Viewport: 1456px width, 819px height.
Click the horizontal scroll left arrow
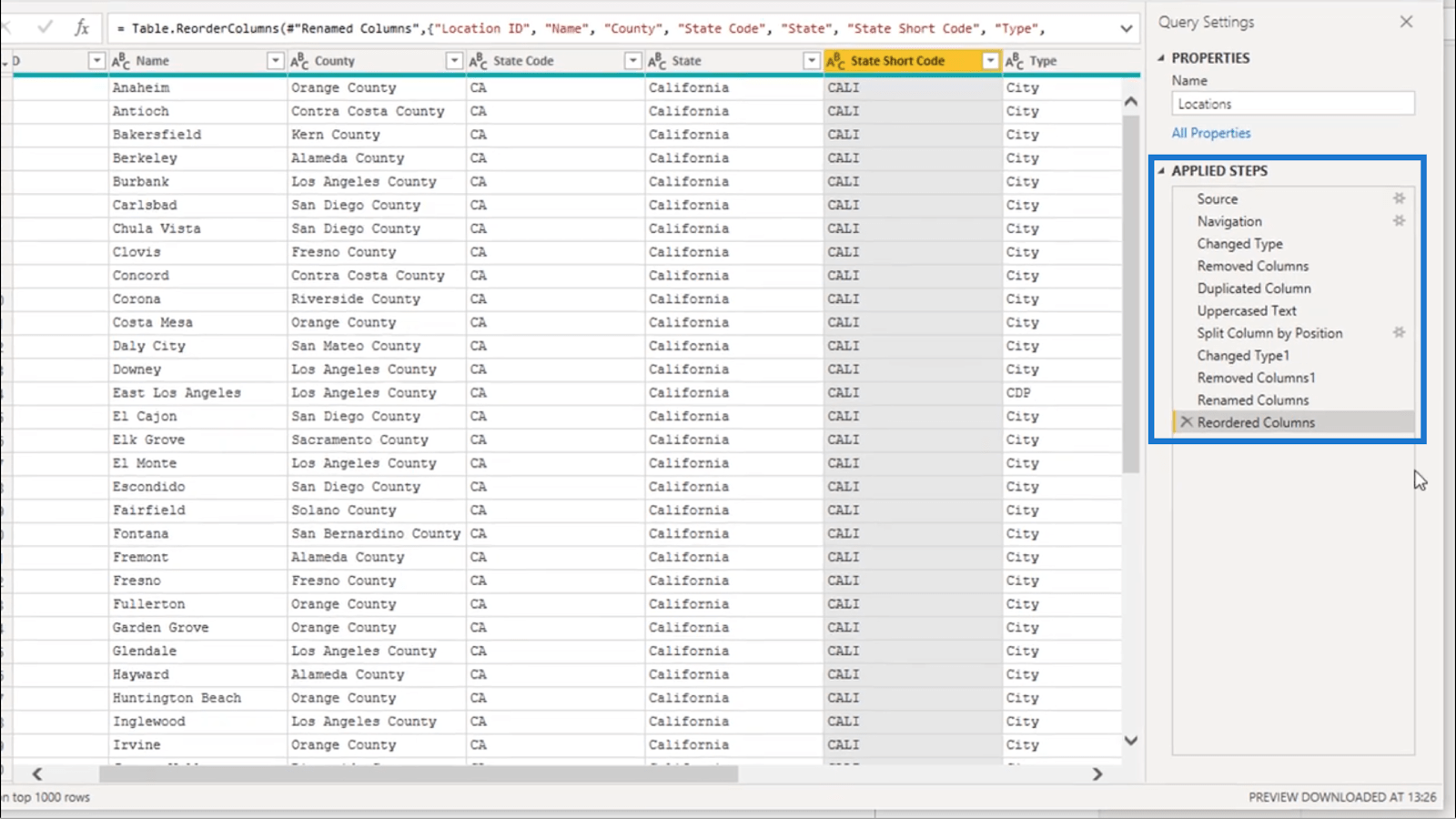point(37,773)
